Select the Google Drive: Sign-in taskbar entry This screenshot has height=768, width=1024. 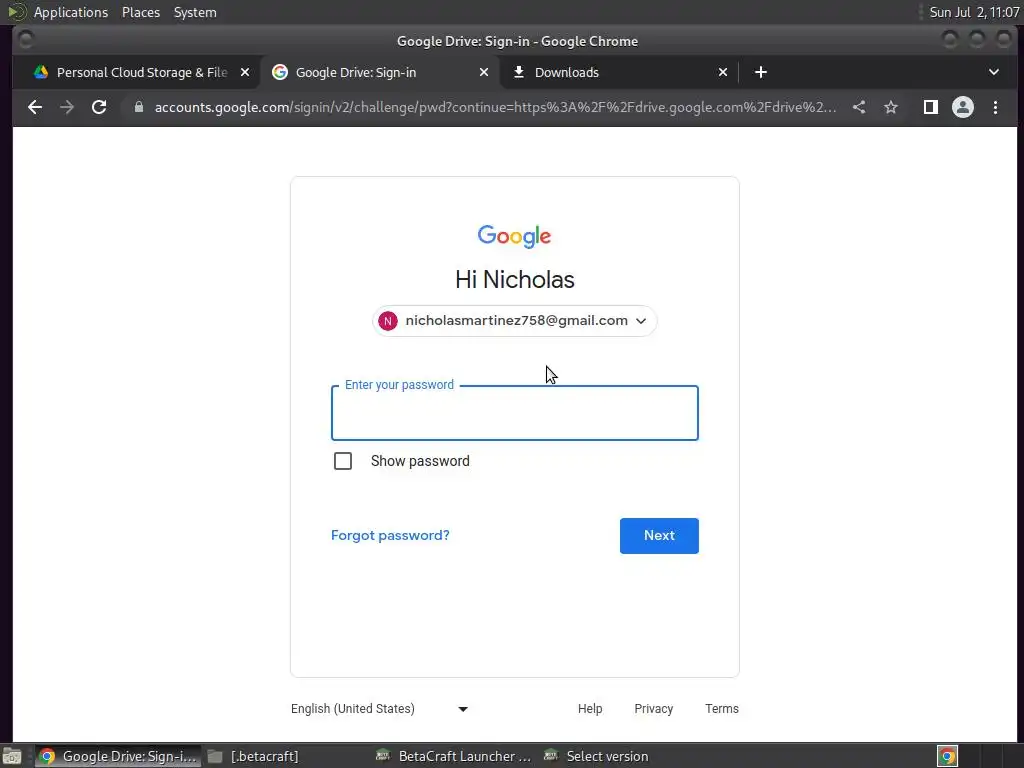[118, 756]
